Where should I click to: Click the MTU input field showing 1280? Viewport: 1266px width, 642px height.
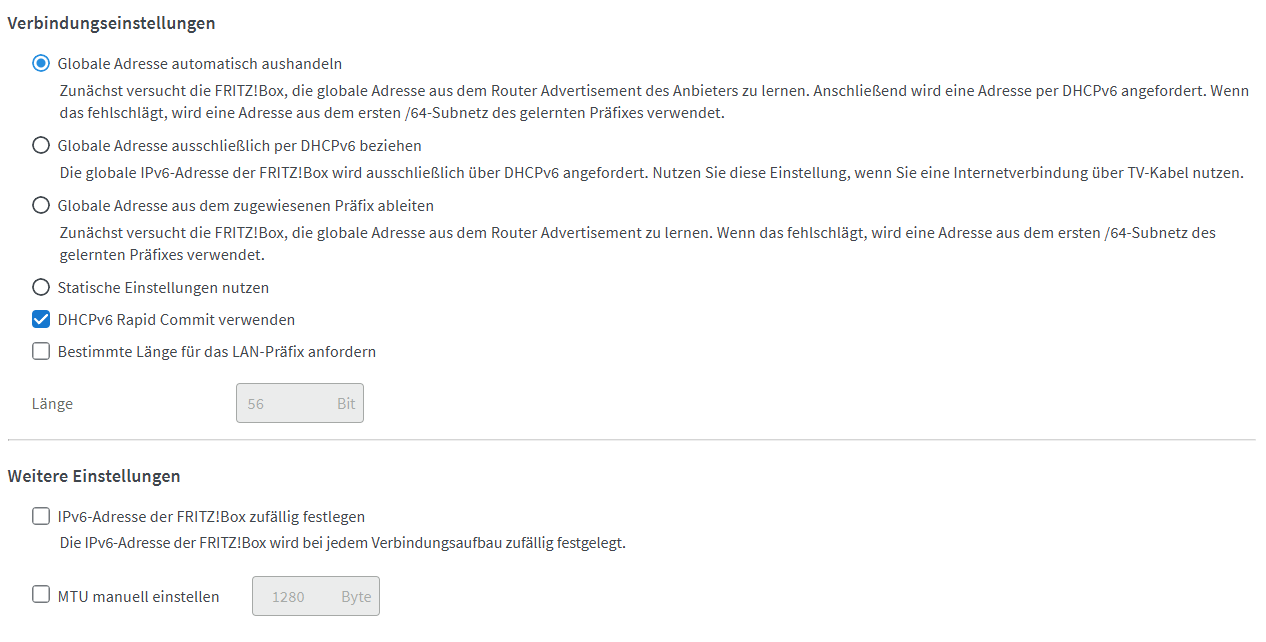(316, 596)
